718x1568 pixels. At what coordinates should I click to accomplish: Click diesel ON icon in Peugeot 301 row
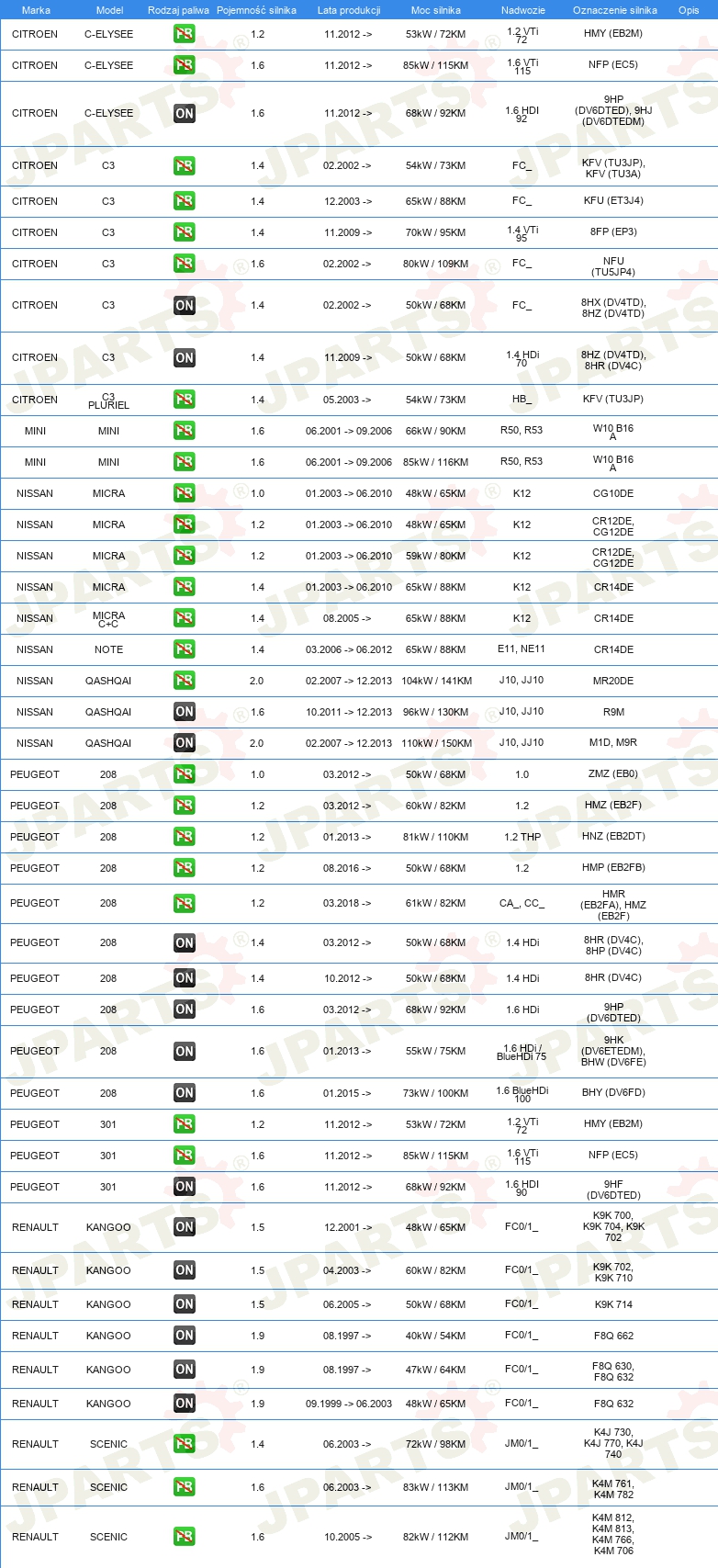[x=185, y=1187]
